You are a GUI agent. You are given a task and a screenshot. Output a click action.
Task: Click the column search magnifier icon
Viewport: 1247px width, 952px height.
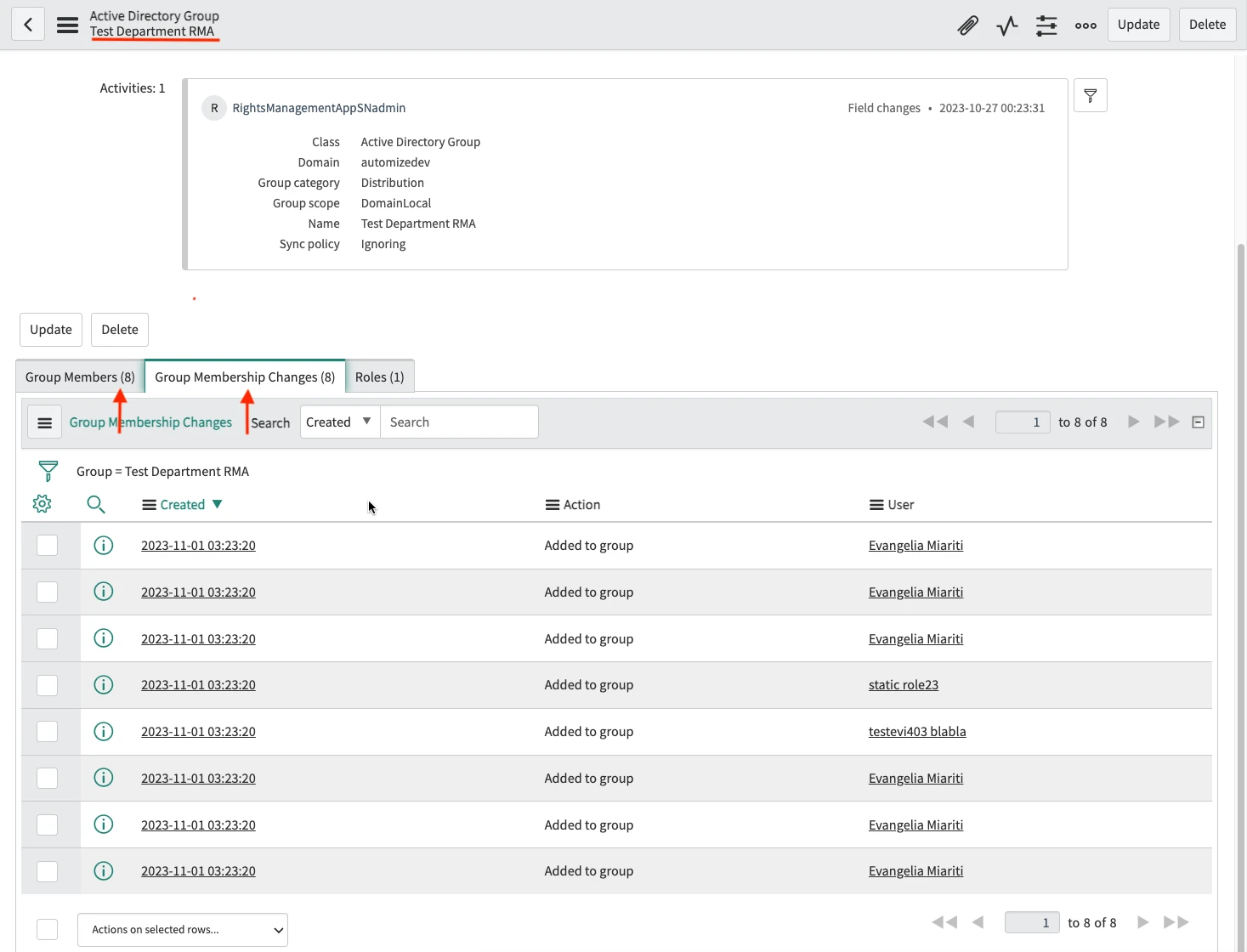coord(96,505)
